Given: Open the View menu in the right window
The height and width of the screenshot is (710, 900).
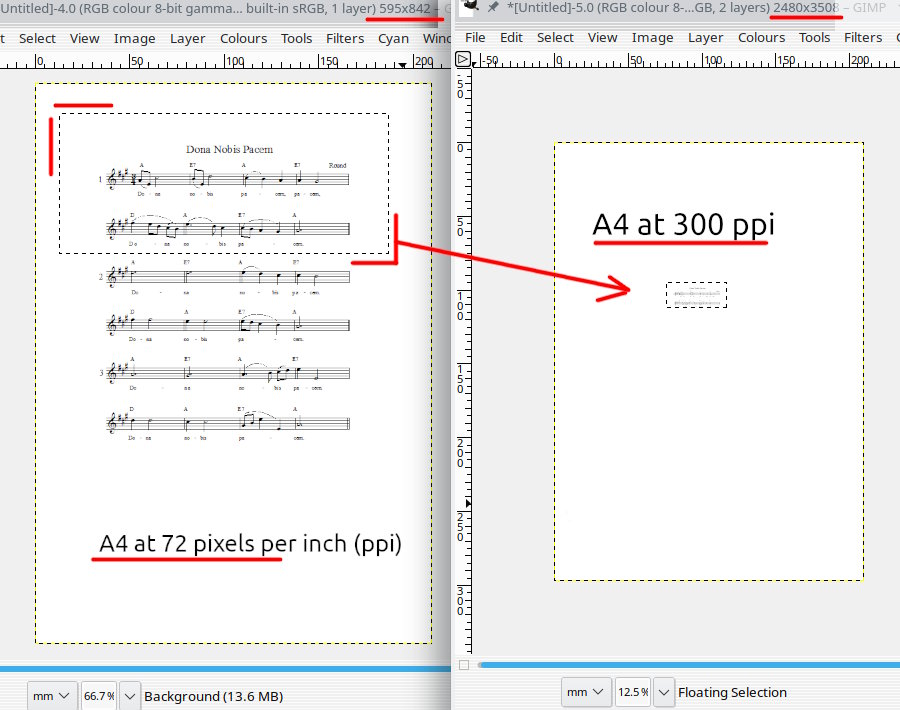Looking at the screenshot, I should [602, 37].
